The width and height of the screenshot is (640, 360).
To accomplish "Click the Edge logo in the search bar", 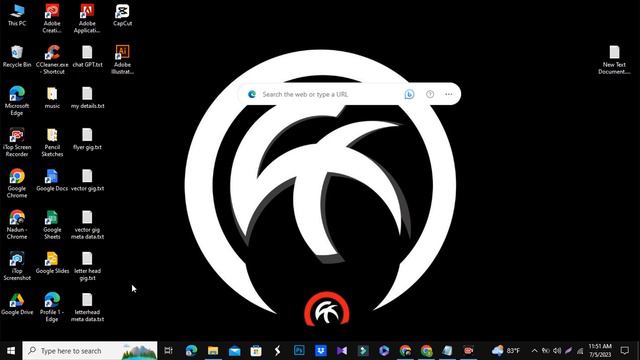I will (x=252, y=94).
